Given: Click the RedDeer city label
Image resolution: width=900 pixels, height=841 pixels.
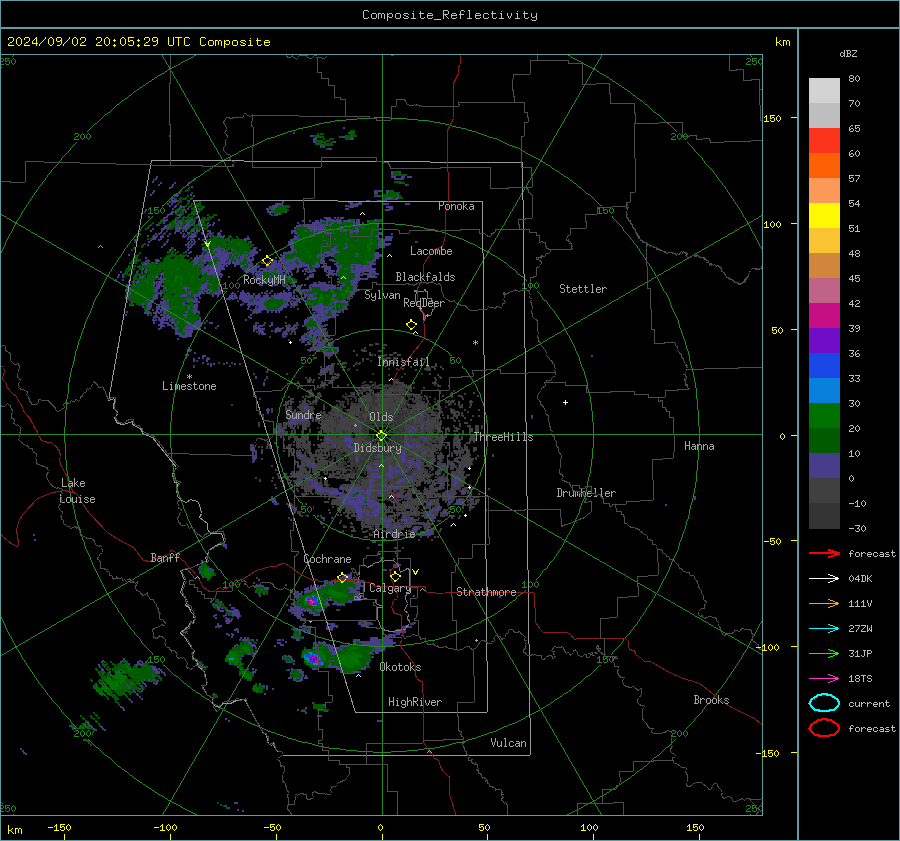Looking at the screenshot, I should tap(424, 303).
